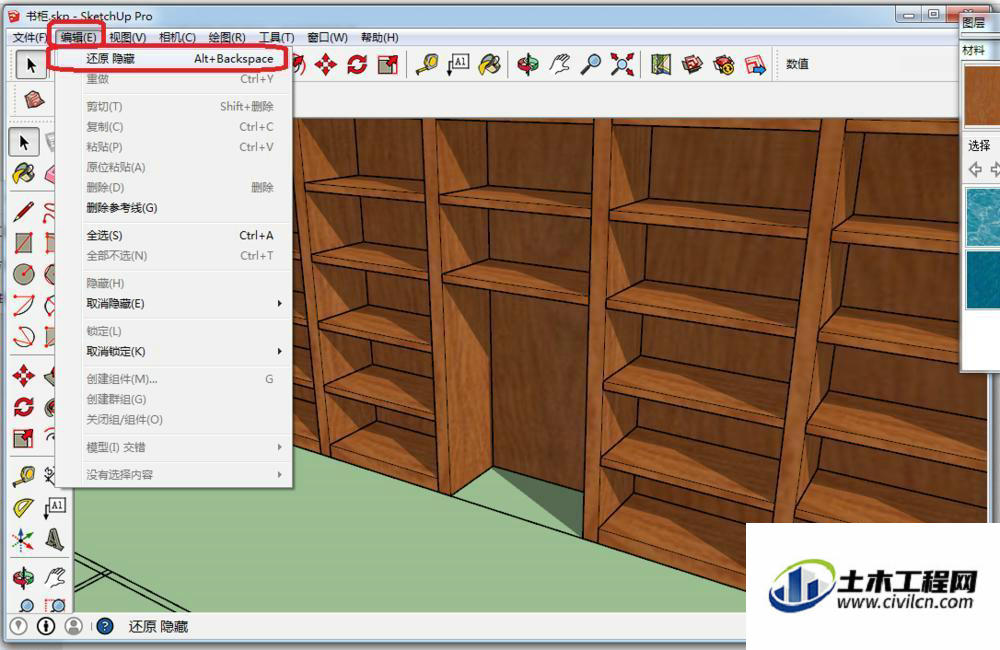The width and height of the screenshot is (1000, 650).
Task: Open the 工具(T) menu
Action: (x=277, y=38)
